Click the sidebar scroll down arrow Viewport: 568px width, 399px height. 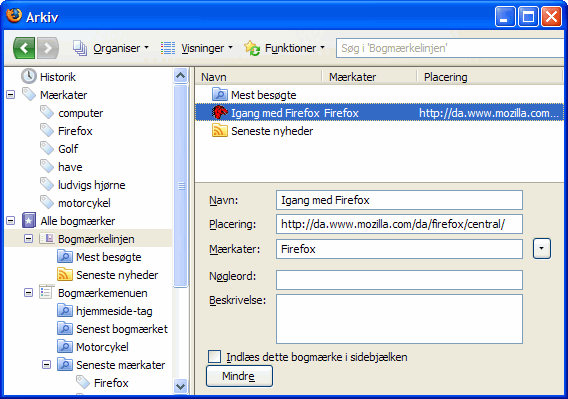pos(180,386)
